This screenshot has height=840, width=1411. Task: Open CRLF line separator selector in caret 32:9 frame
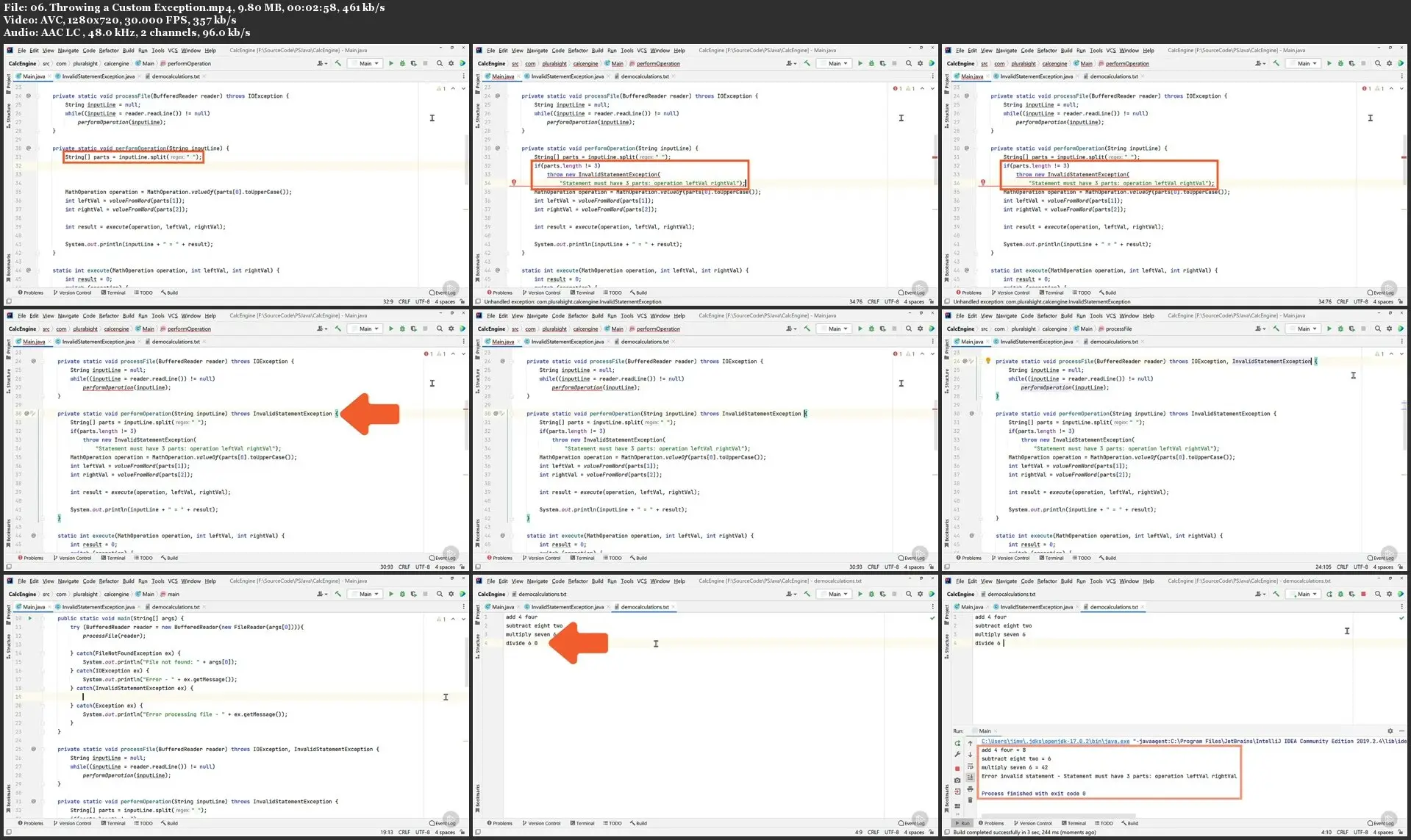[404, 301]
